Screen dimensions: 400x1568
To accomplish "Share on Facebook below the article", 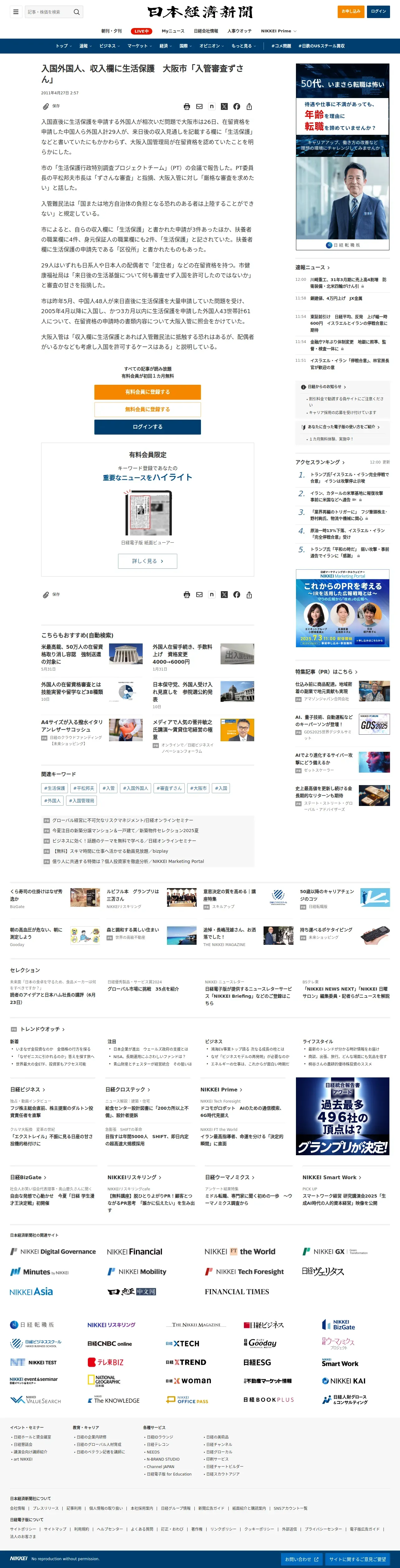I will 236,595.
